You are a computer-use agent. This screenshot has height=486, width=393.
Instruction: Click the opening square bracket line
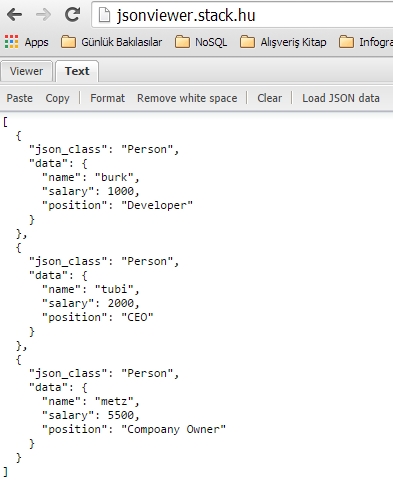(x=5, y=122)
